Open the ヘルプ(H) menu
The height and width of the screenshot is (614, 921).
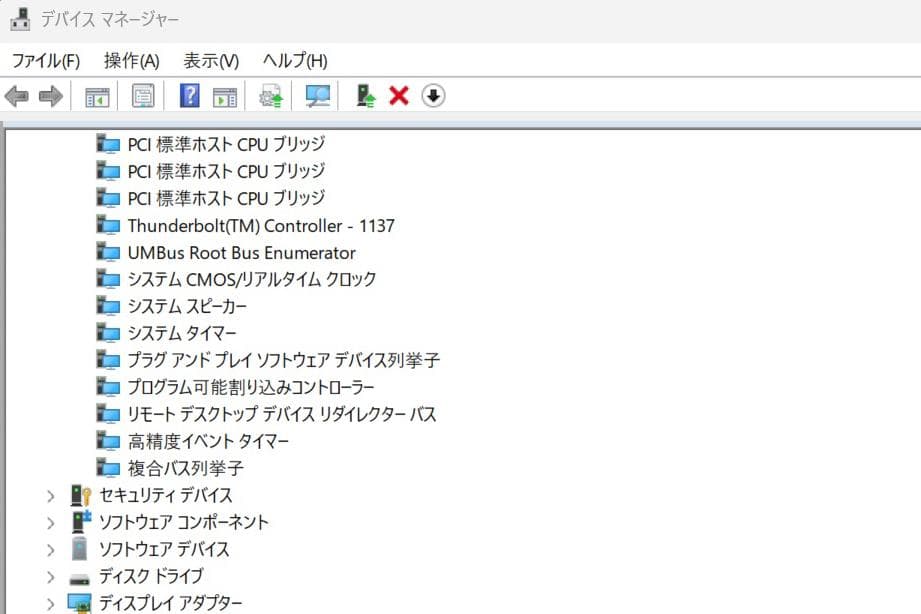[294, 61]
